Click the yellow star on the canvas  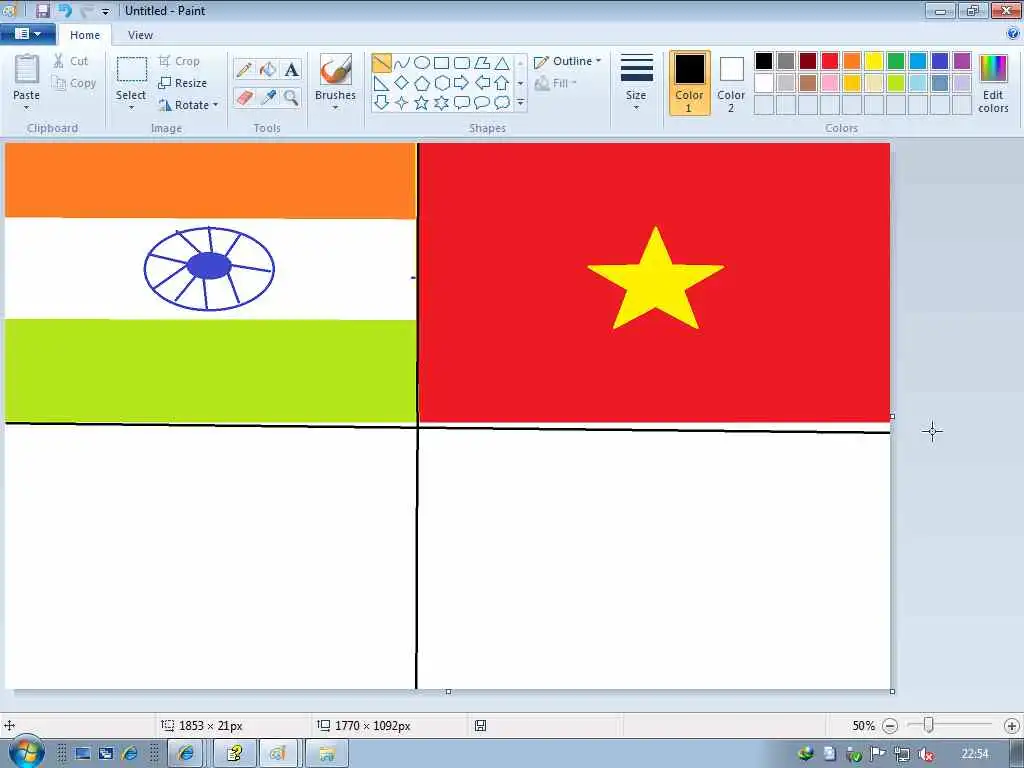[655, 281]
